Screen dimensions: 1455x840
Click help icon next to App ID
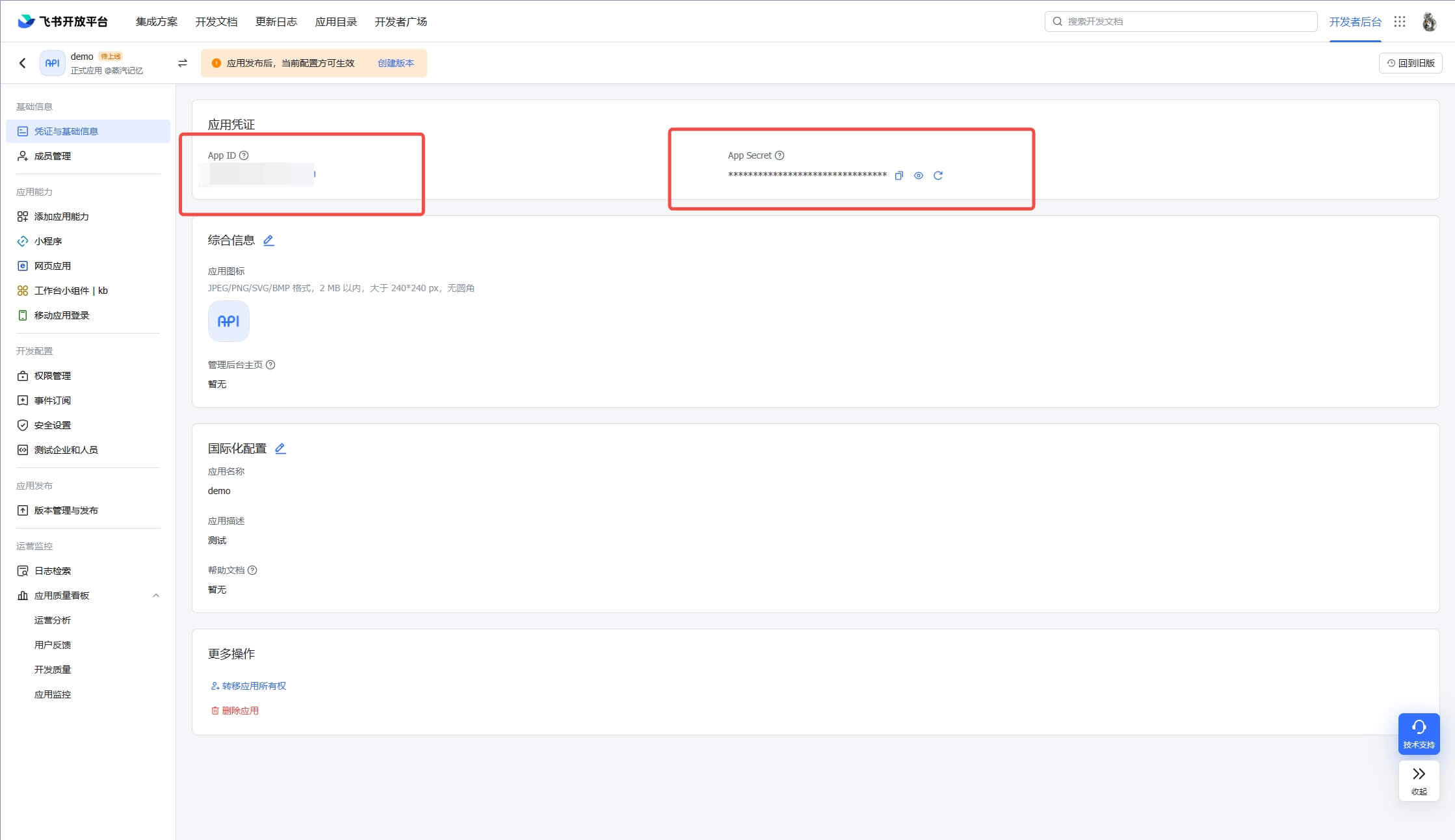(x=244, y=155)
